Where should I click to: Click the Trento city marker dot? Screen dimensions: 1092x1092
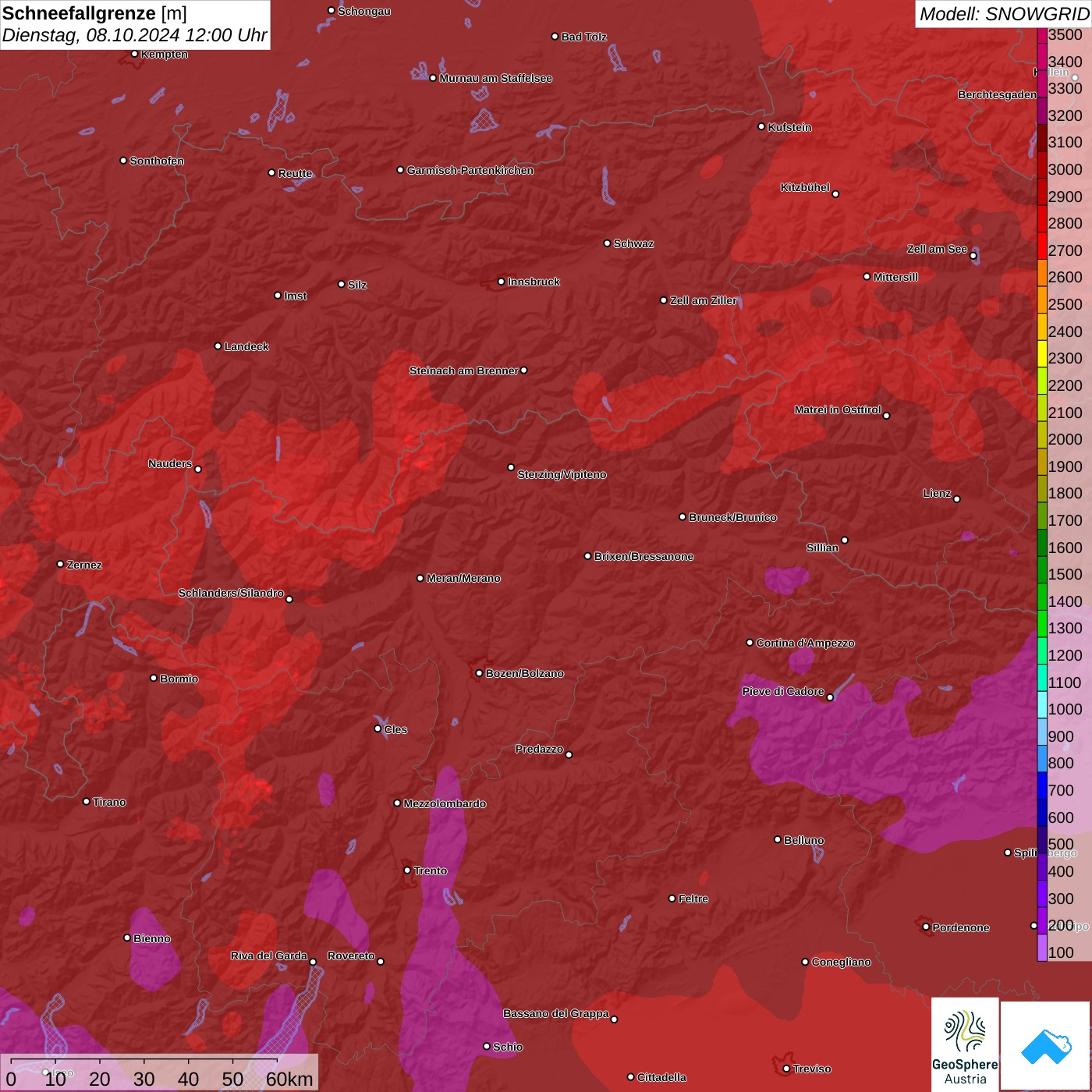[407, 870]
